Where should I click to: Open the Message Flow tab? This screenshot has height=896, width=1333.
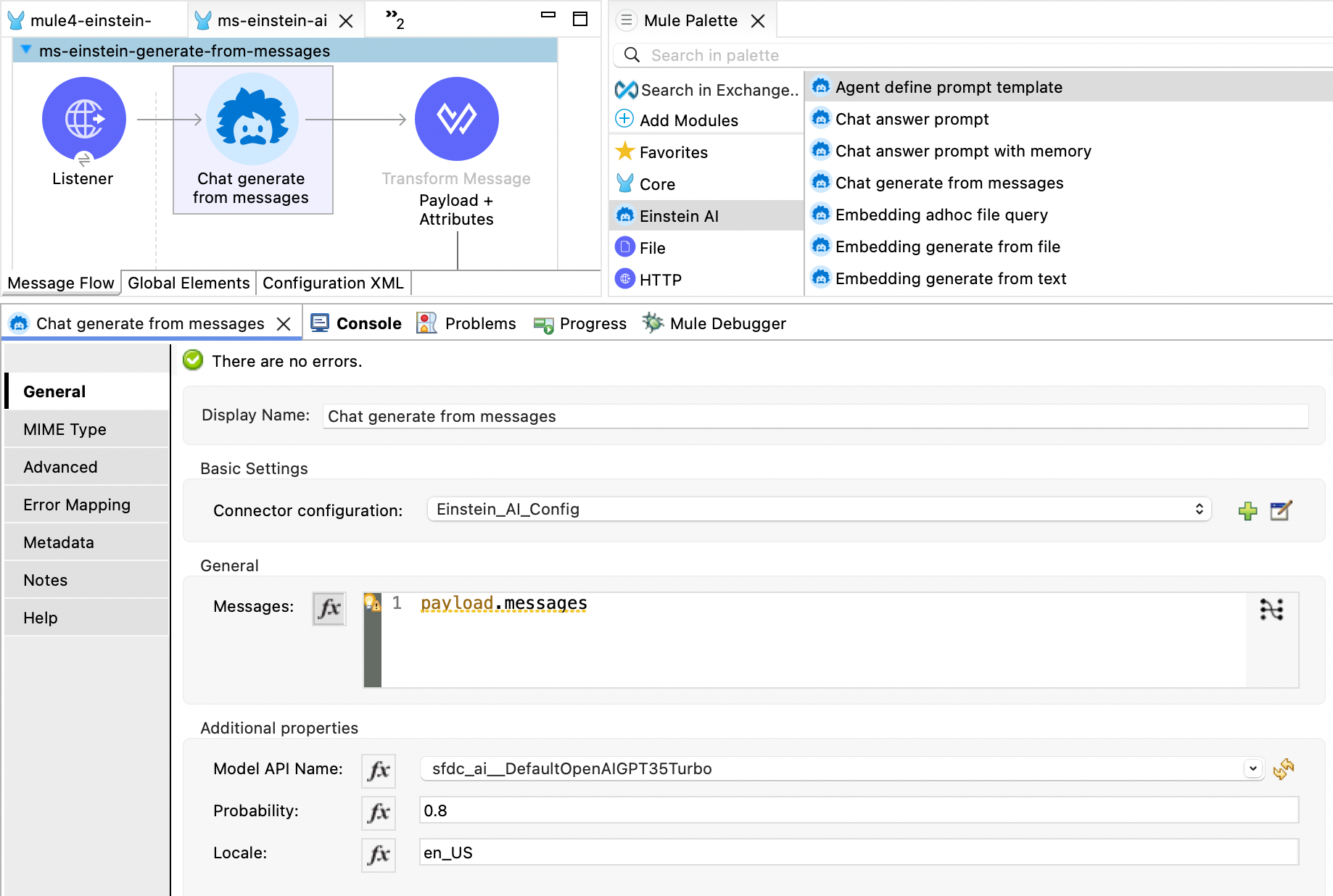tap(61, 283)
